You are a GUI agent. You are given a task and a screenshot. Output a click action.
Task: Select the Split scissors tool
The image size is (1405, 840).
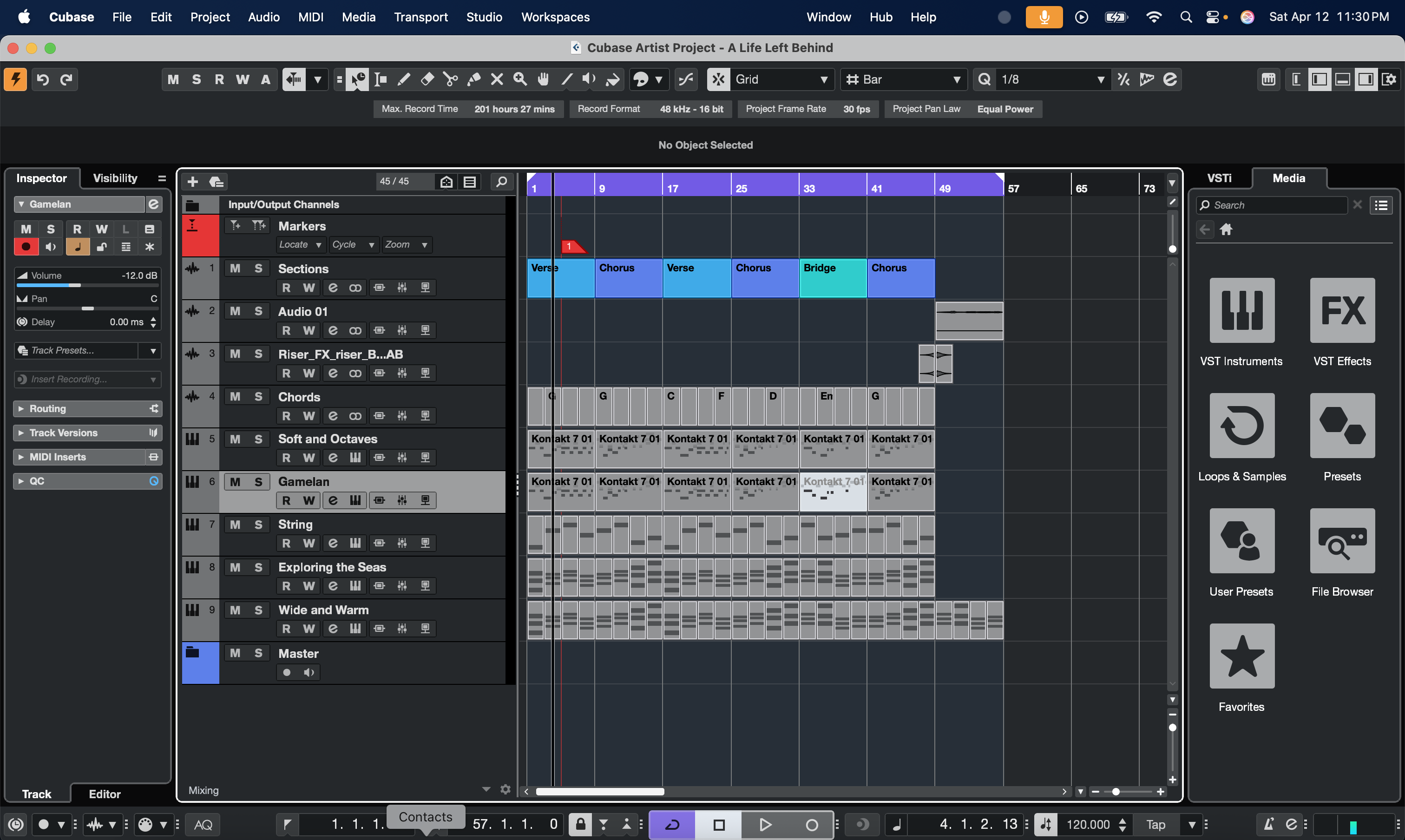pos(451,79)
